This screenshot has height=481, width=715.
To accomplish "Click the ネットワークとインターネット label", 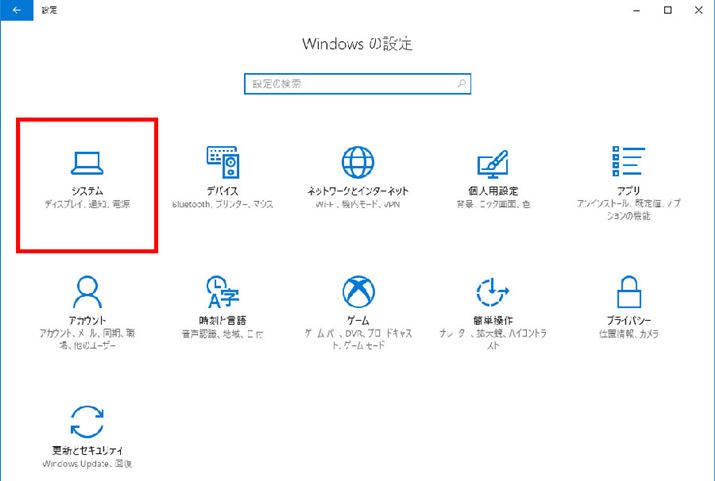I will (x=358, y=191).
